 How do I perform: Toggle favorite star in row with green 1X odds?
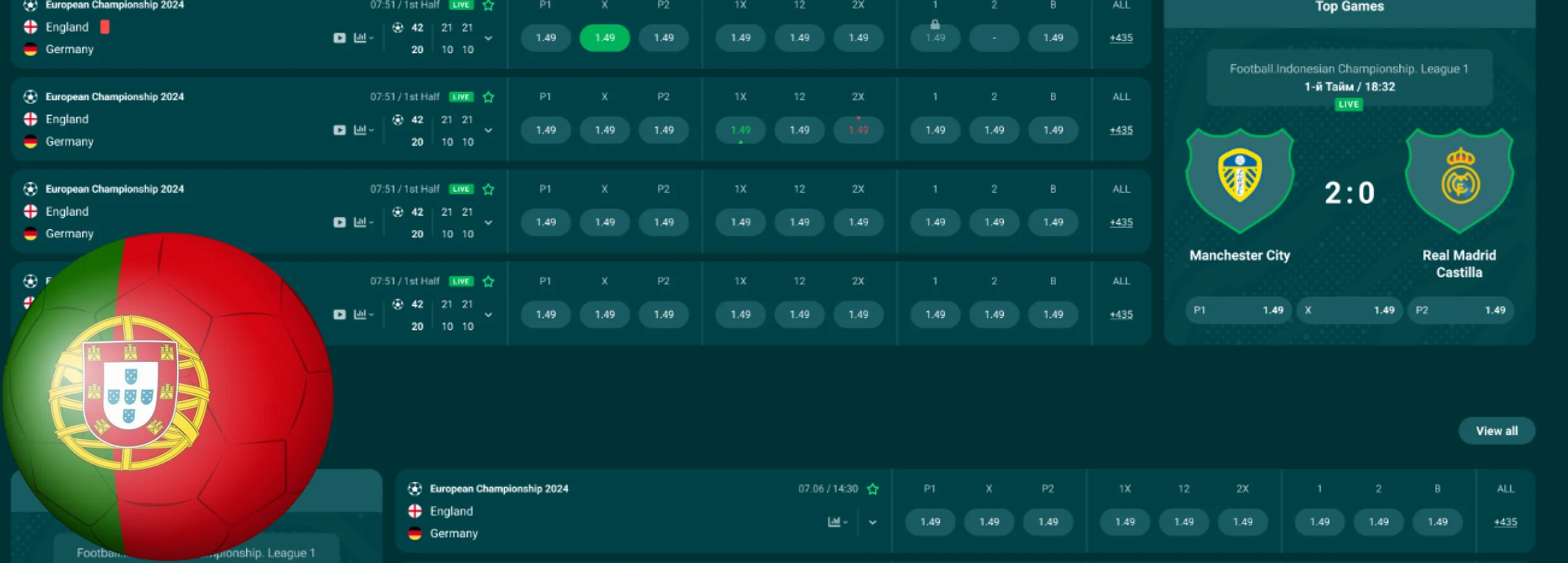(x=488, y=97)
